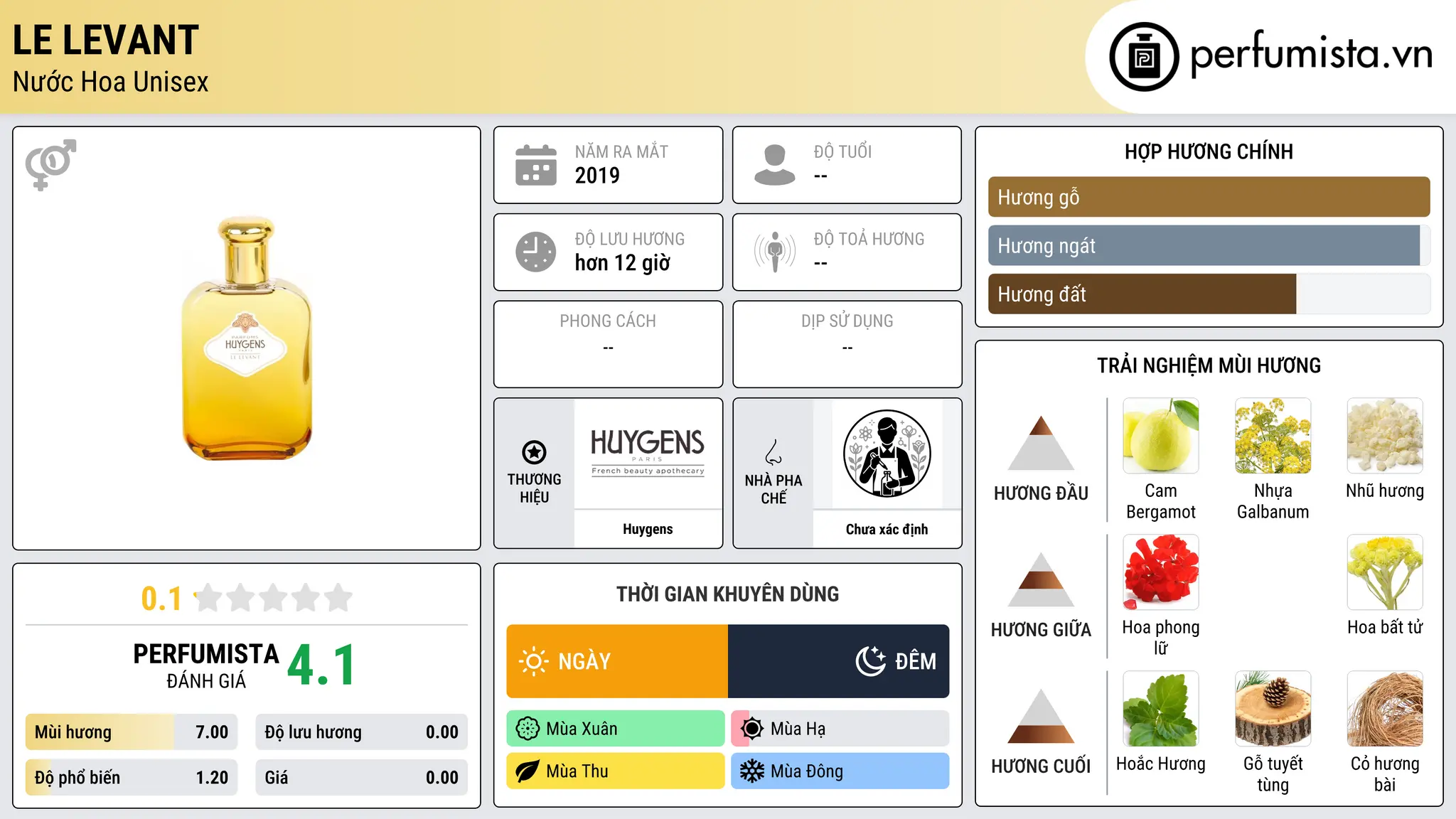Click the flower icon for Mùa Xuân
The width and height of the screenshot is (1456, 819).
click(x=528, y=729)
